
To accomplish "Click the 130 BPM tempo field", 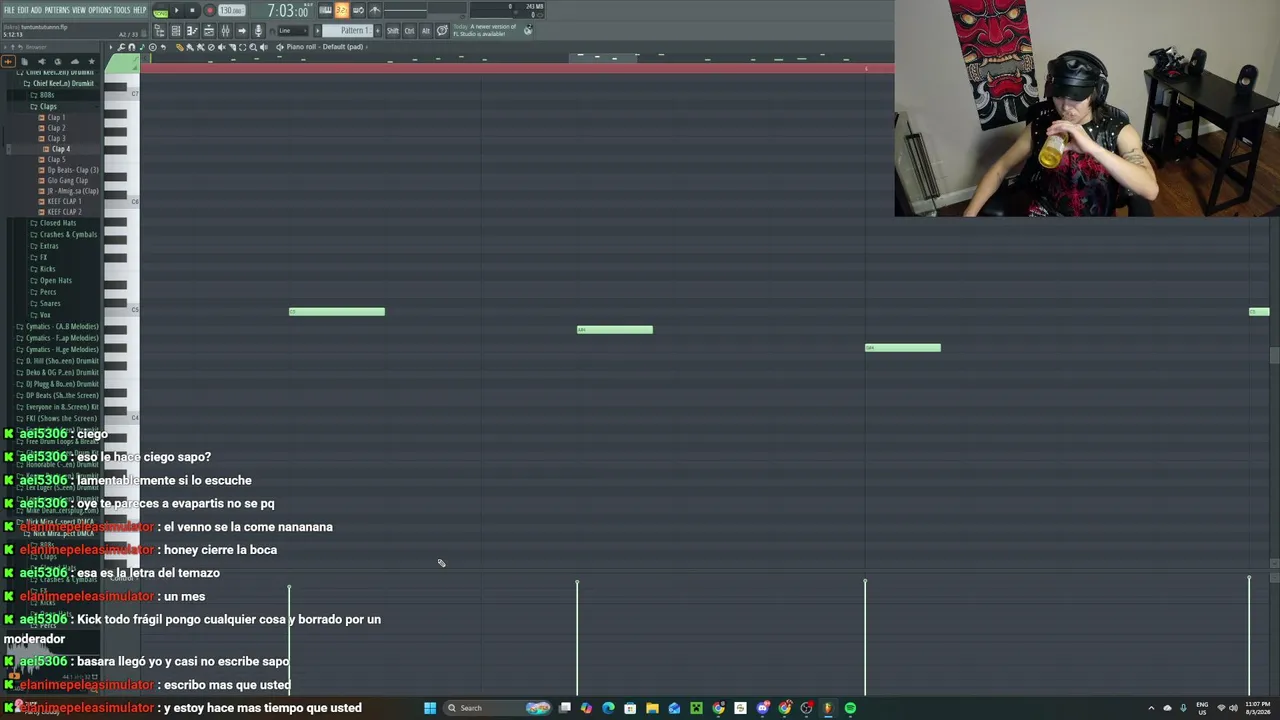I will 231,10.
